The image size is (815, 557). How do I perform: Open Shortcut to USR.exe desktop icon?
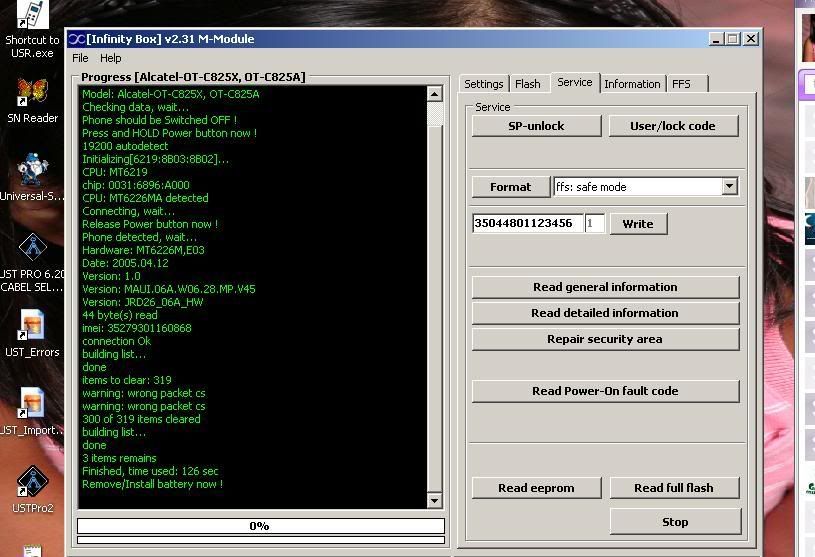point(33,18)
